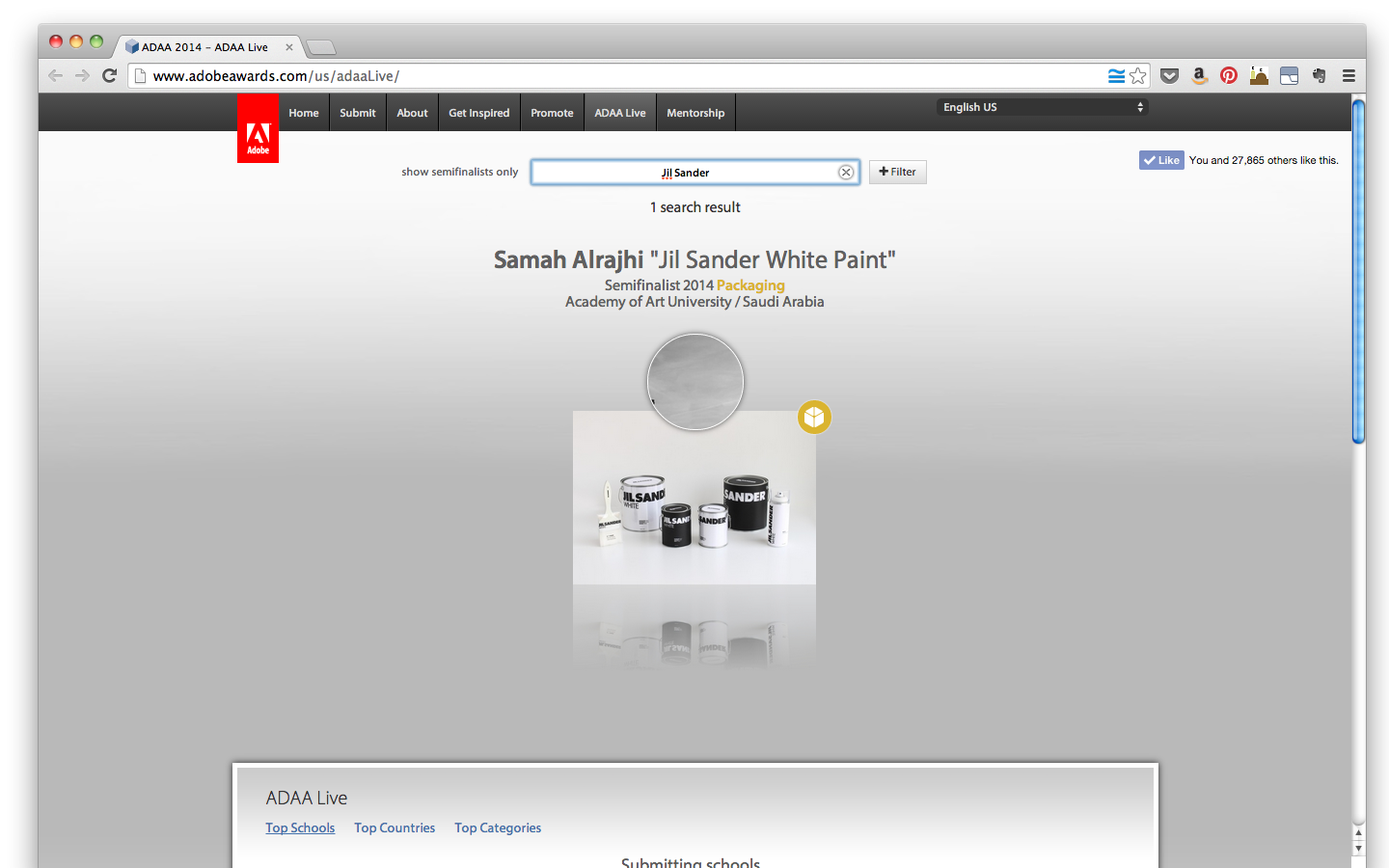Click 'You and 27,865 others like this'

pos(1264,160)
